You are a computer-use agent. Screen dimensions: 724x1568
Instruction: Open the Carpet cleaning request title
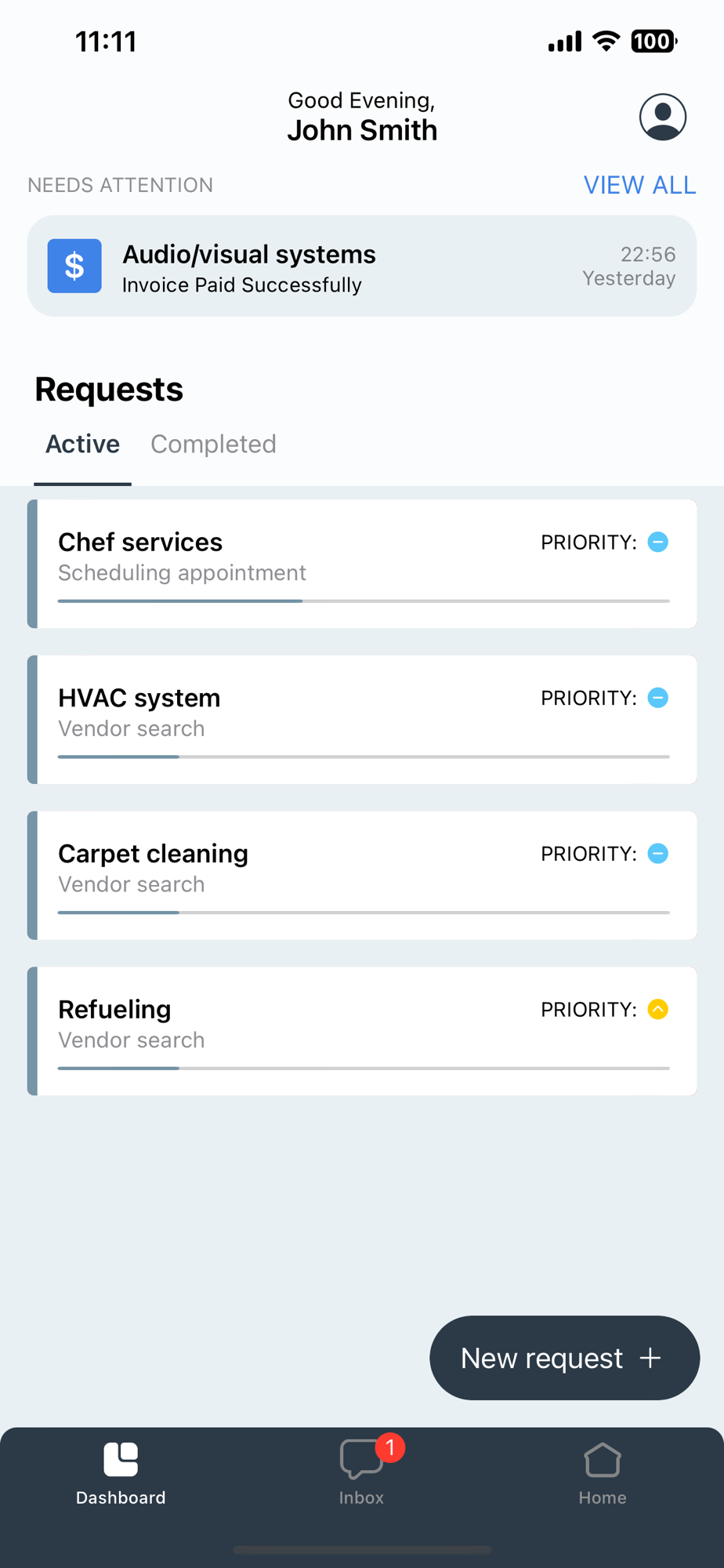[153, 854]
